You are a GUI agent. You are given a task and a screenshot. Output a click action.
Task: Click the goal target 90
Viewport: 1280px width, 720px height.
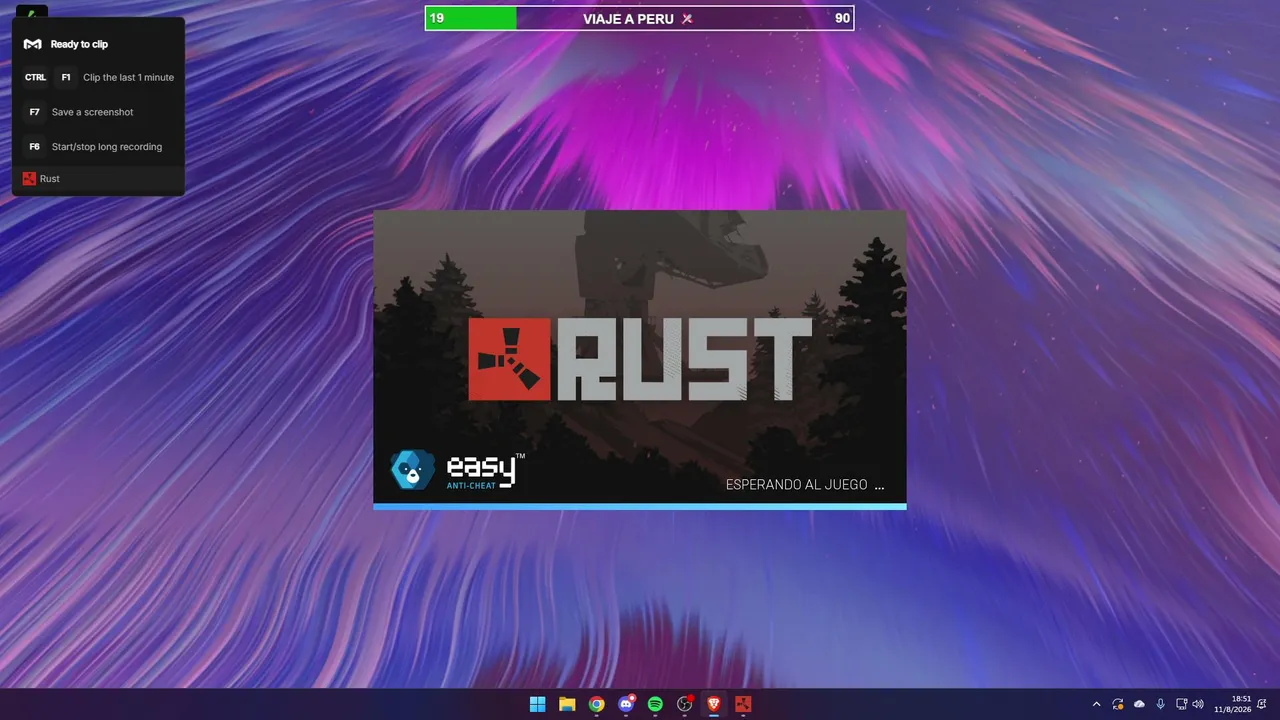[x=842, y=18]
